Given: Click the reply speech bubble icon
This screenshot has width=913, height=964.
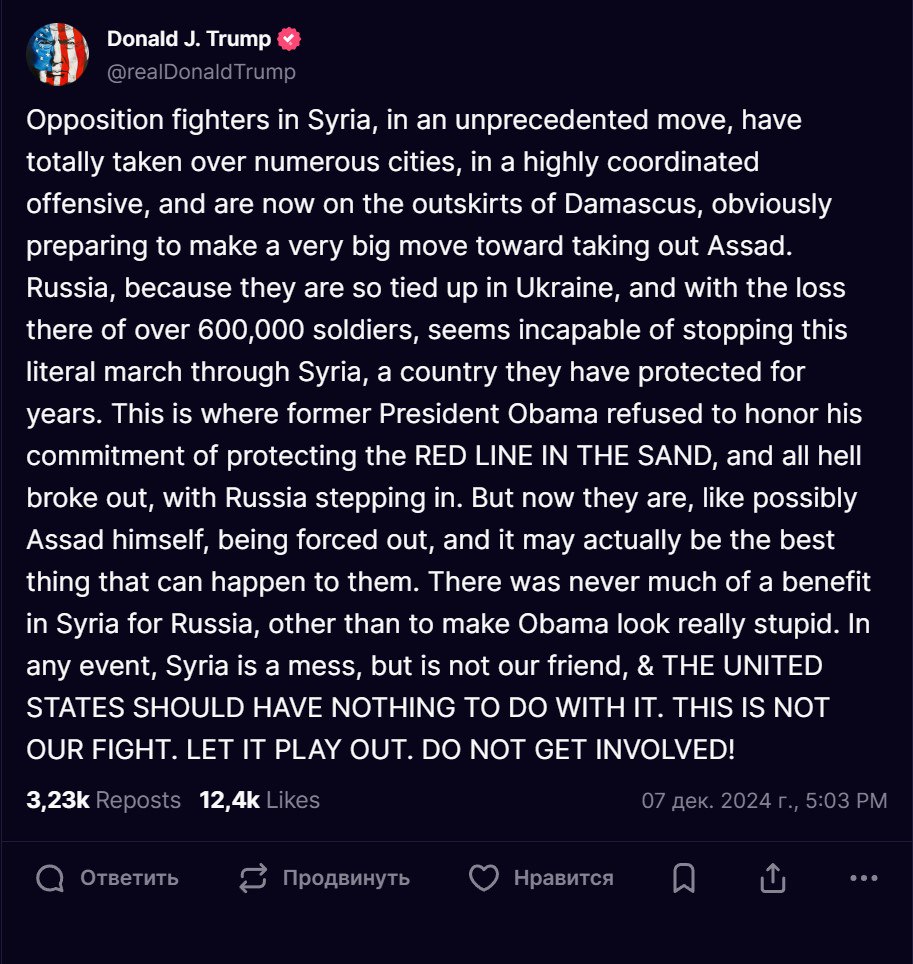Looking at the screenshot, I should [50, 878].
